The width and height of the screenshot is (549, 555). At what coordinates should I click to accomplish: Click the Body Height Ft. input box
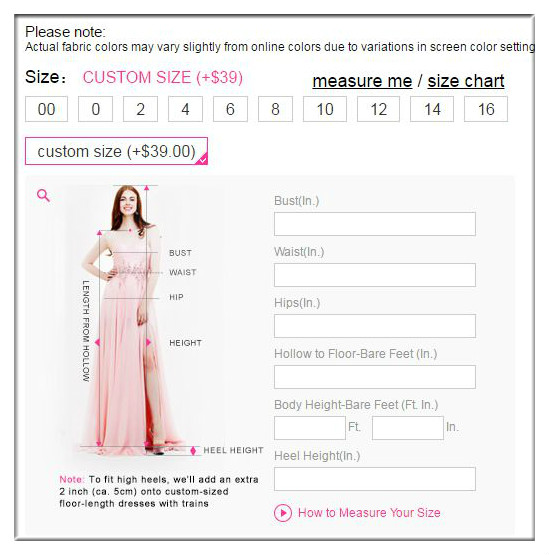click(310, 428)
